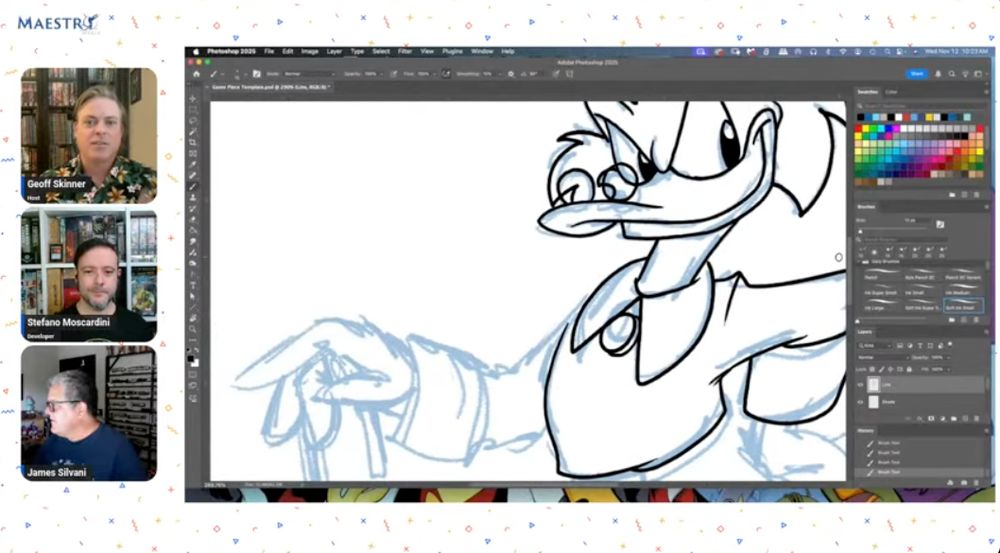Select the Lasso tool
Viewport: 1000px width, 553px height.
[x=193, y=121]
